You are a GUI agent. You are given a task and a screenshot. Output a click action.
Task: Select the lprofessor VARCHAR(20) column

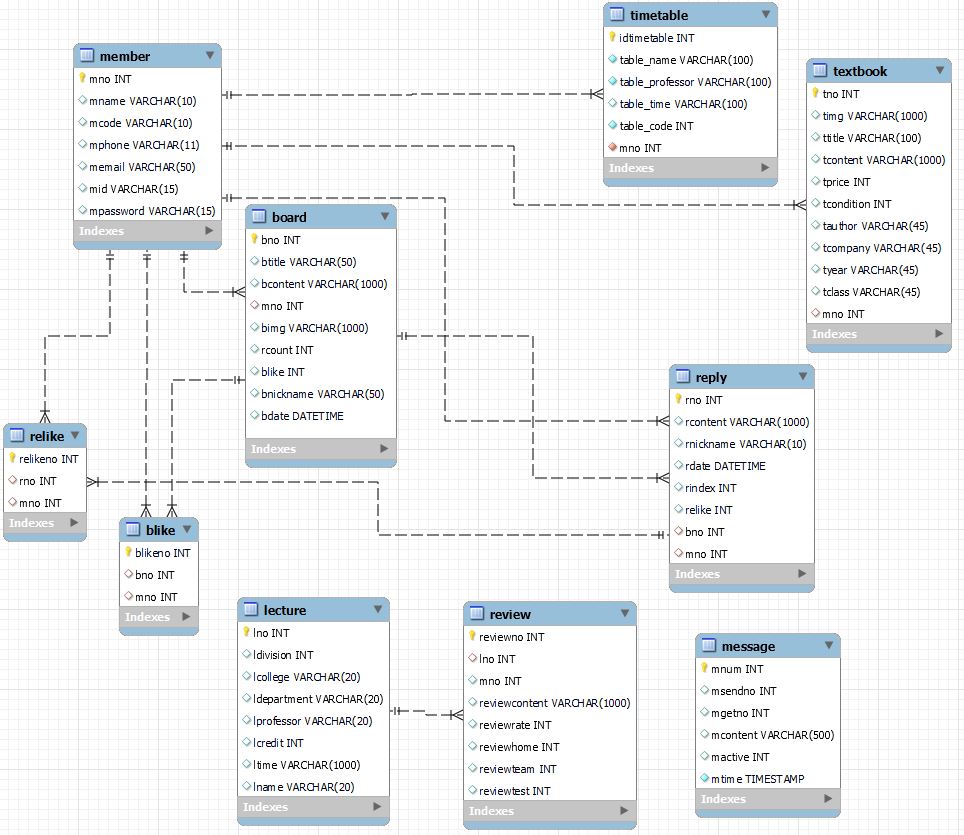314,721
